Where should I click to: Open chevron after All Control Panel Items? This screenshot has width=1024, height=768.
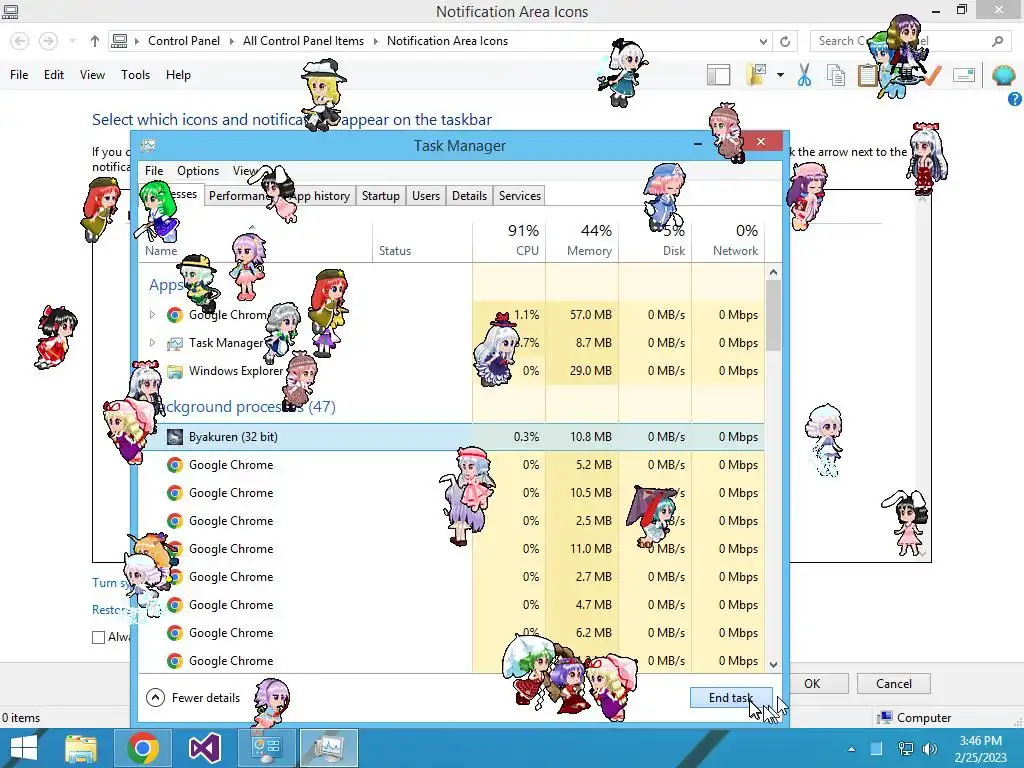[x=376, y=41]
